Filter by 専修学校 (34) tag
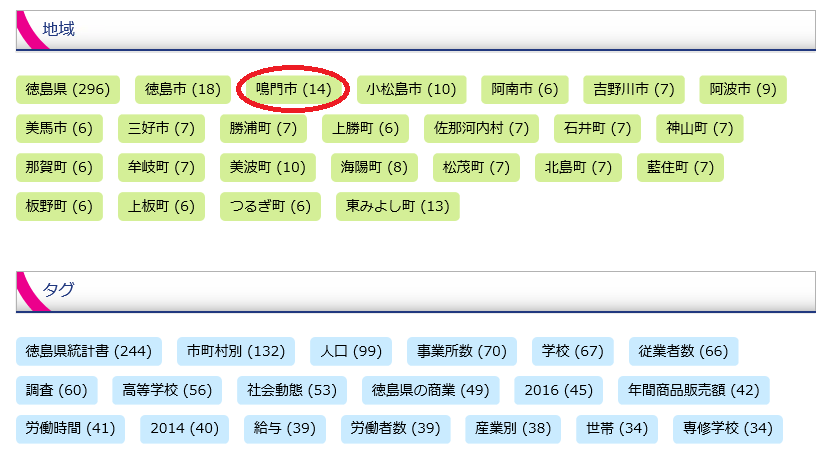This screenshot has width=829, height=449. tap(727, 429)
